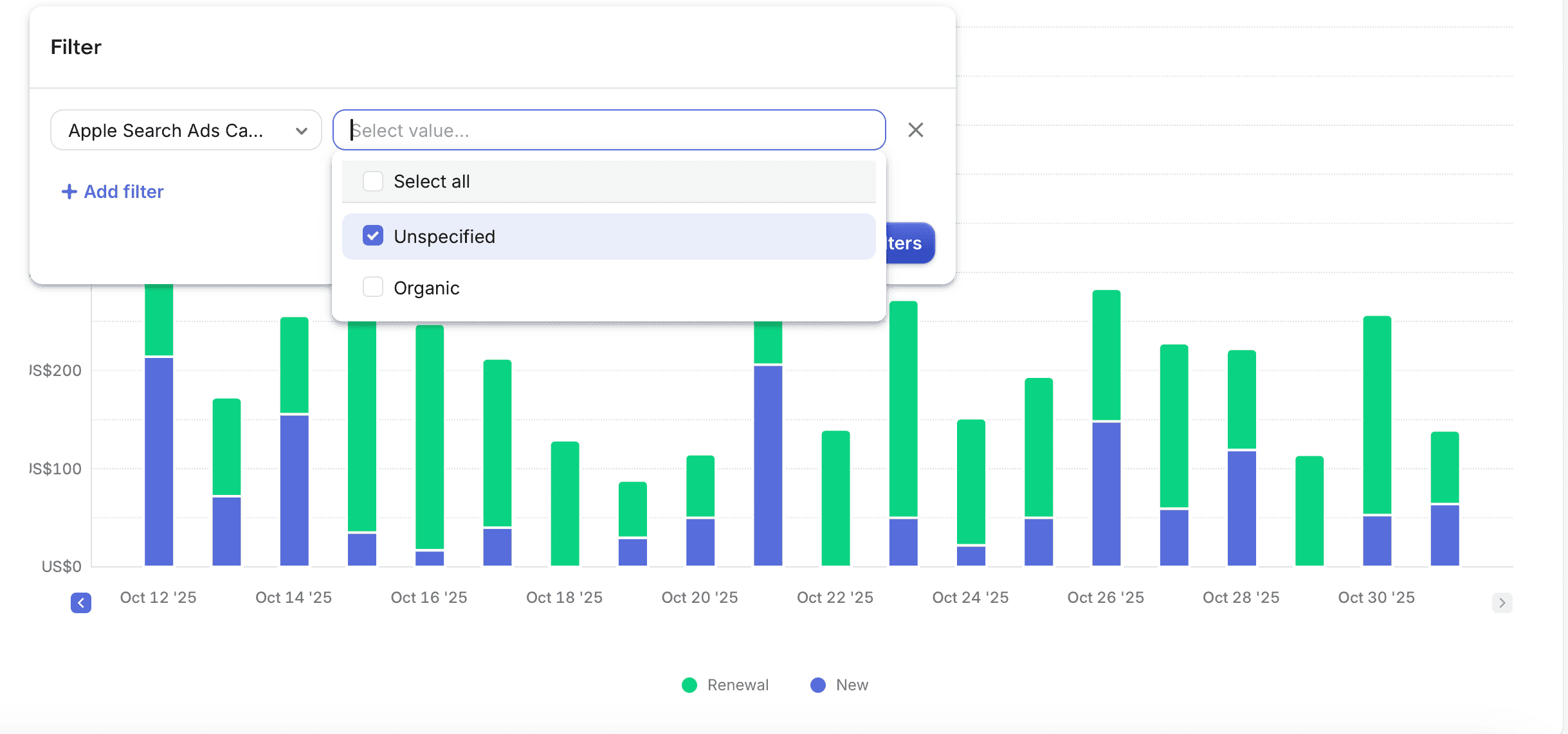
Task: Toggle the green Renewal legend dot
Action: click(689, 685)
